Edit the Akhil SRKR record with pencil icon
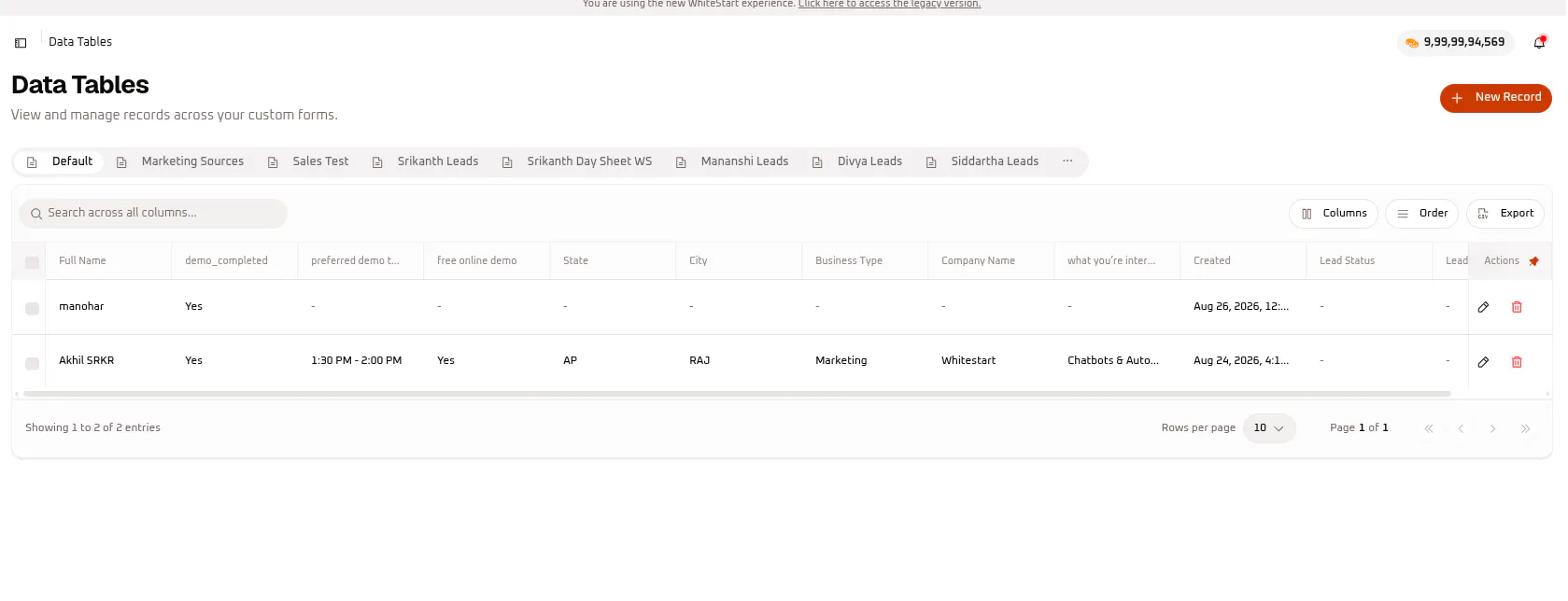Viewport: 1568px width, 601px height. pyautogui.click(x=1483, y=361)
